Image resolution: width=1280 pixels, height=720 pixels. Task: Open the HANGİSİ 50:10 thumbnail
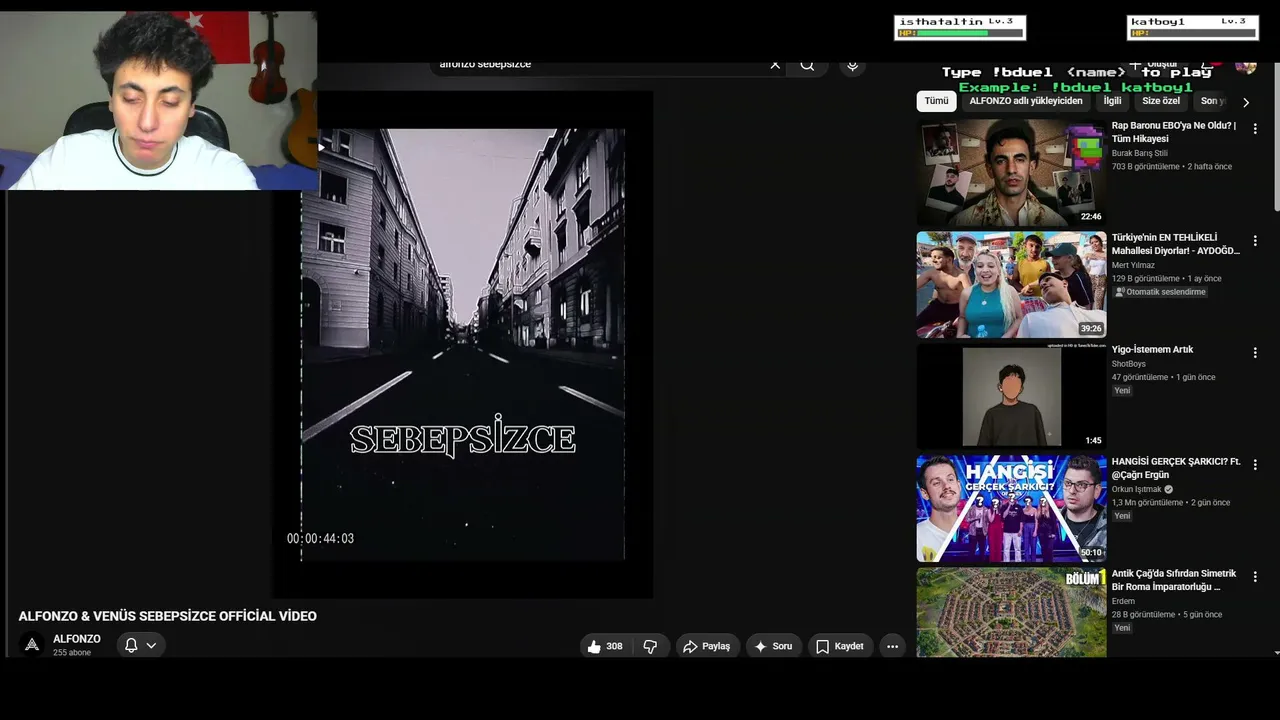[1011, 509]
